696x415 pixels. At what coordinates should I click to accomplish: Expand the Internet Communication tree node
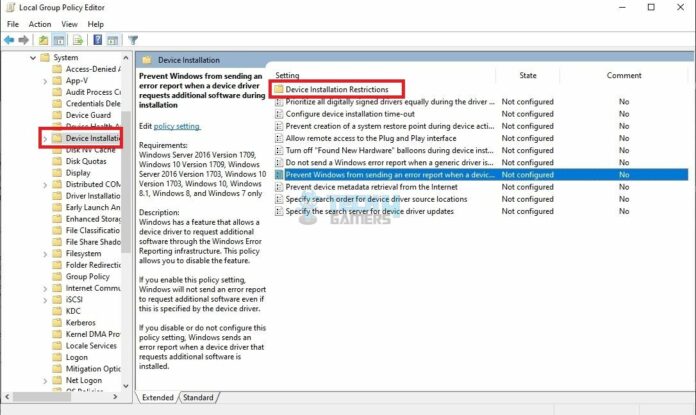point(45,289)
